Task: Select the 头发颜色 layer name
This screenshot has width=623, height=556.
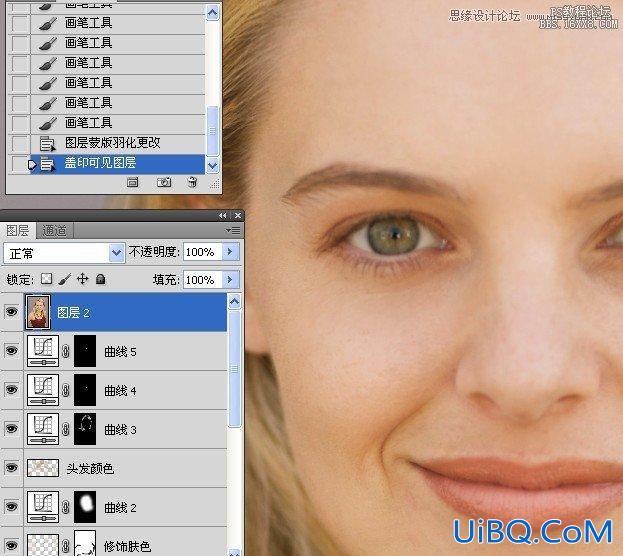Action: 90,468
